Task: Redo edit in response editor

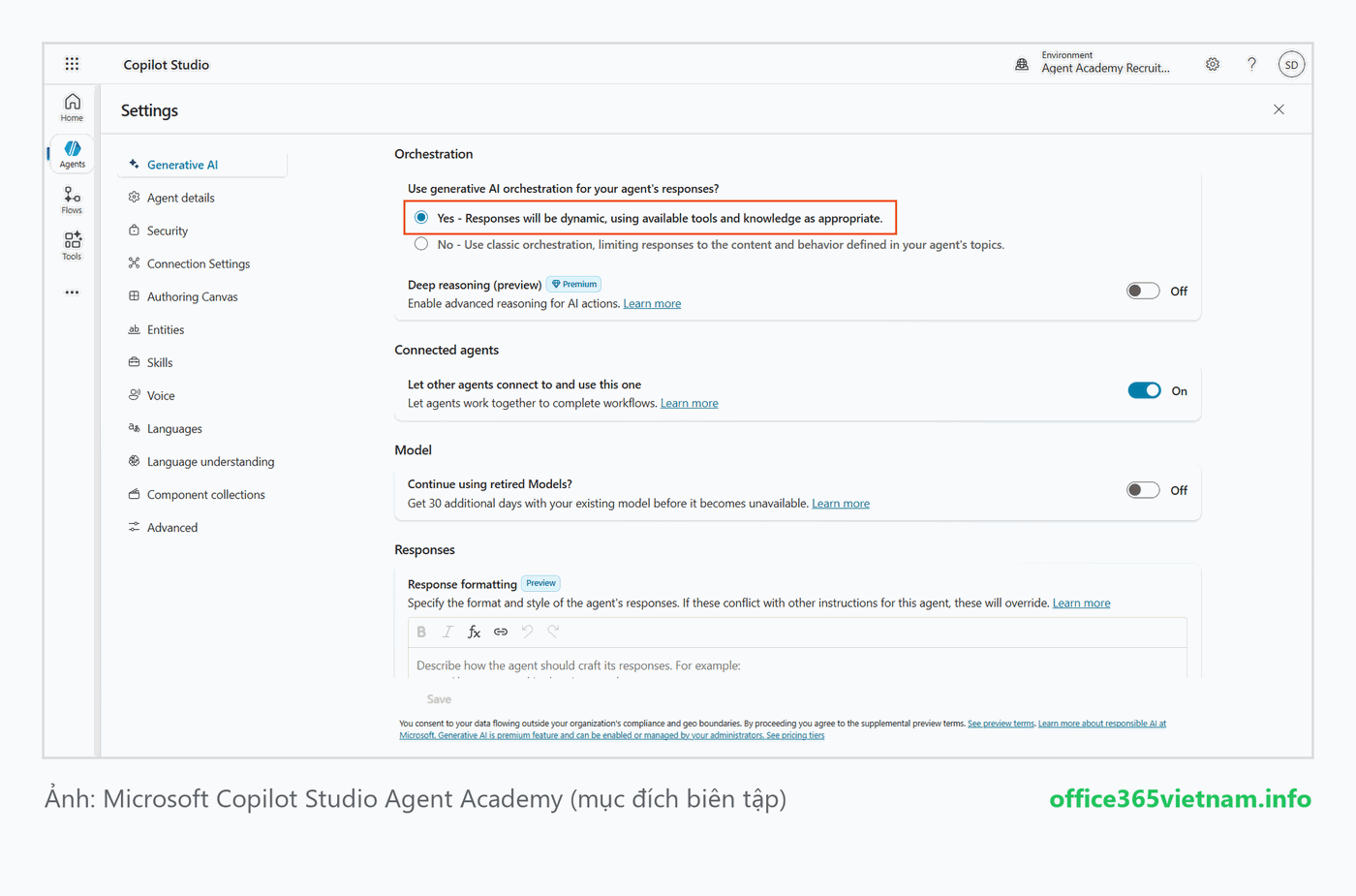Action: click(553, 632)
